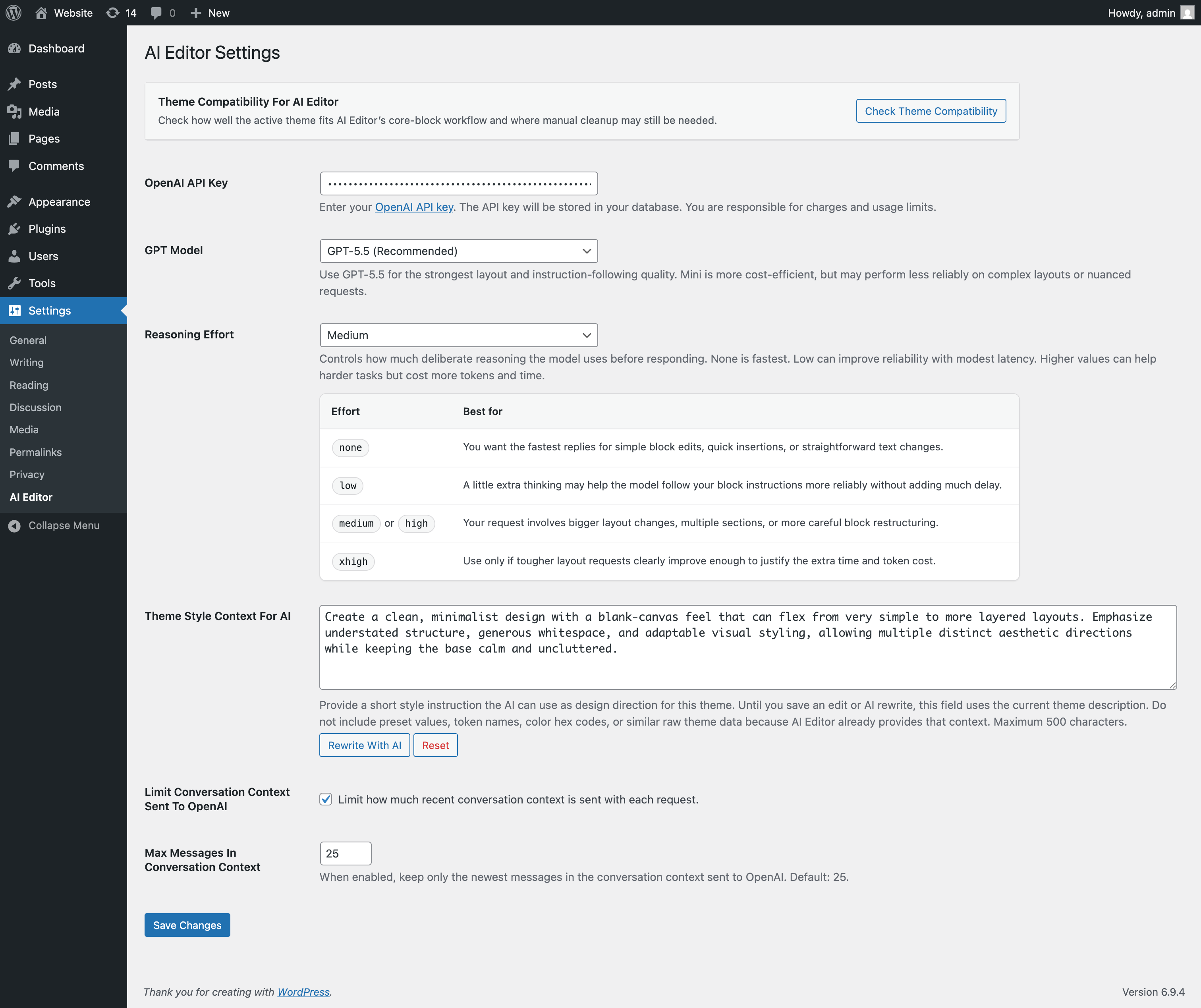
Task: Click the 'Effort' column header
Action: pos(346,411)
